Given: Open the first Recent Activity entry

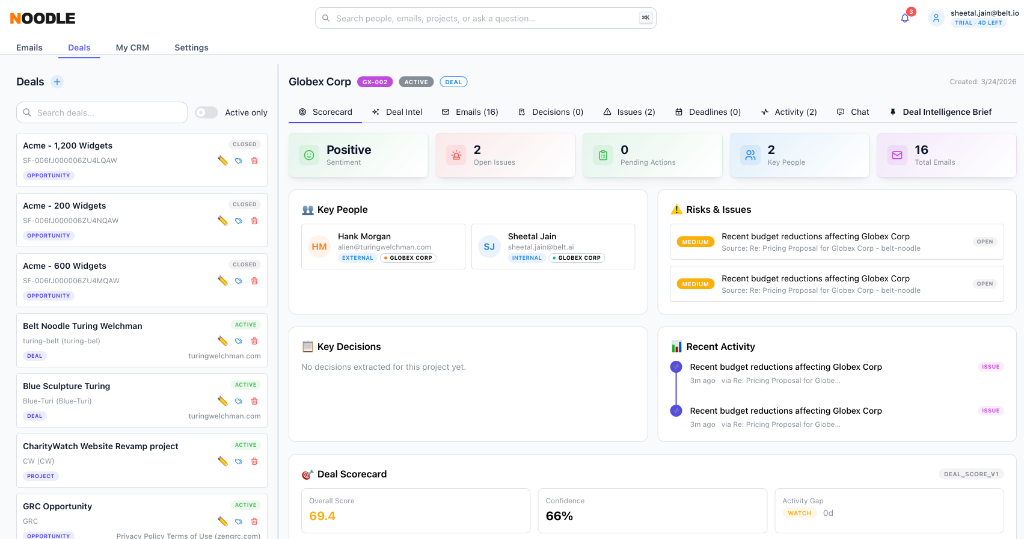Looking at the screenshot, I should coord(837,373).
